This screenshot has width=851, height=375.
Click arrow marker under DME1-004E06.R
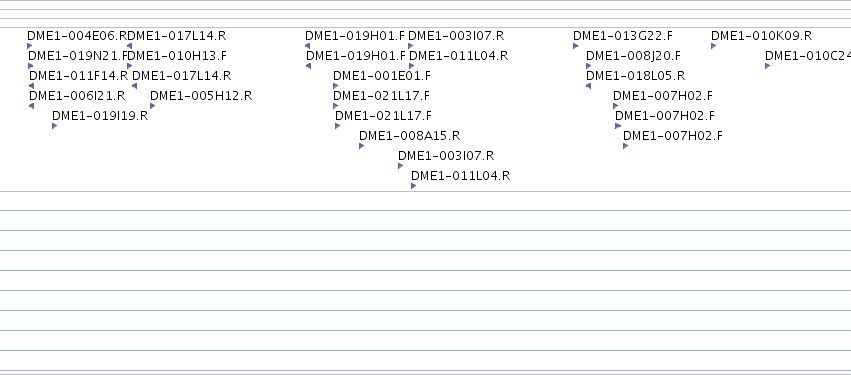point(29,46)
